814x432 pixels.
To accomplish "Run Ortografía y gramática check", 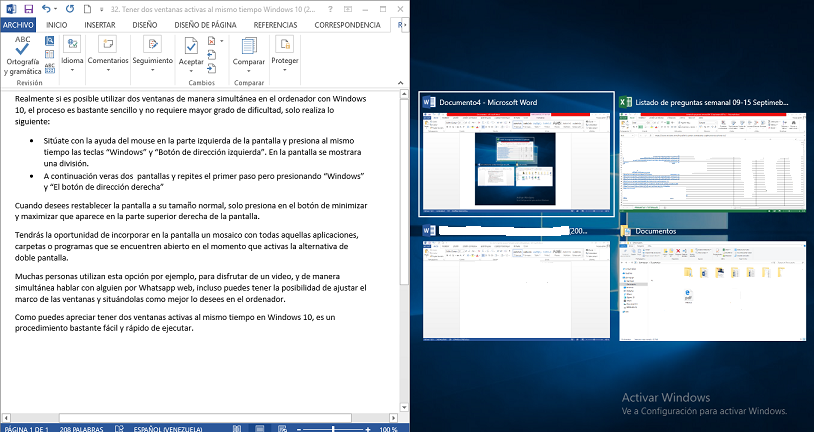I will click(22, 55).
